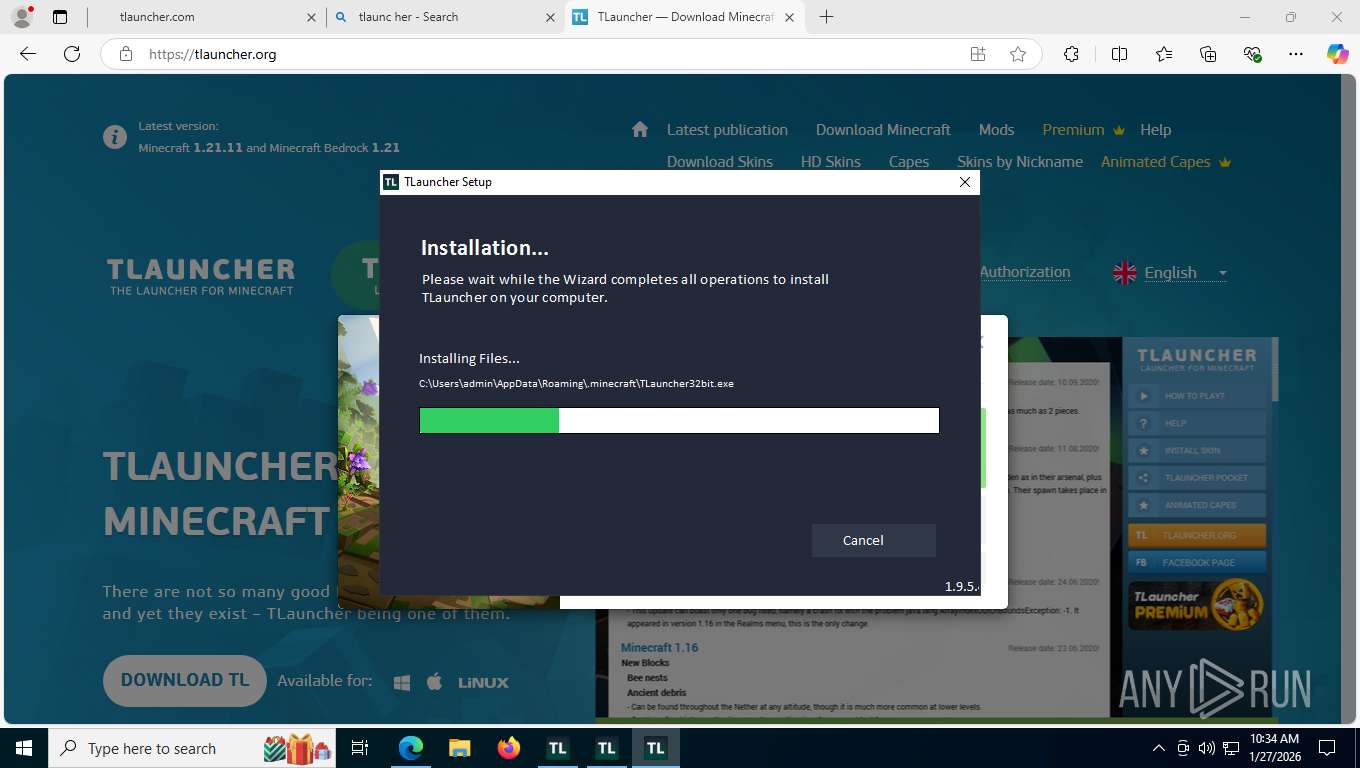Refresh the tlauncher.org page
This screenshot has height=768, width=1360.
click(x=71, y=54)
